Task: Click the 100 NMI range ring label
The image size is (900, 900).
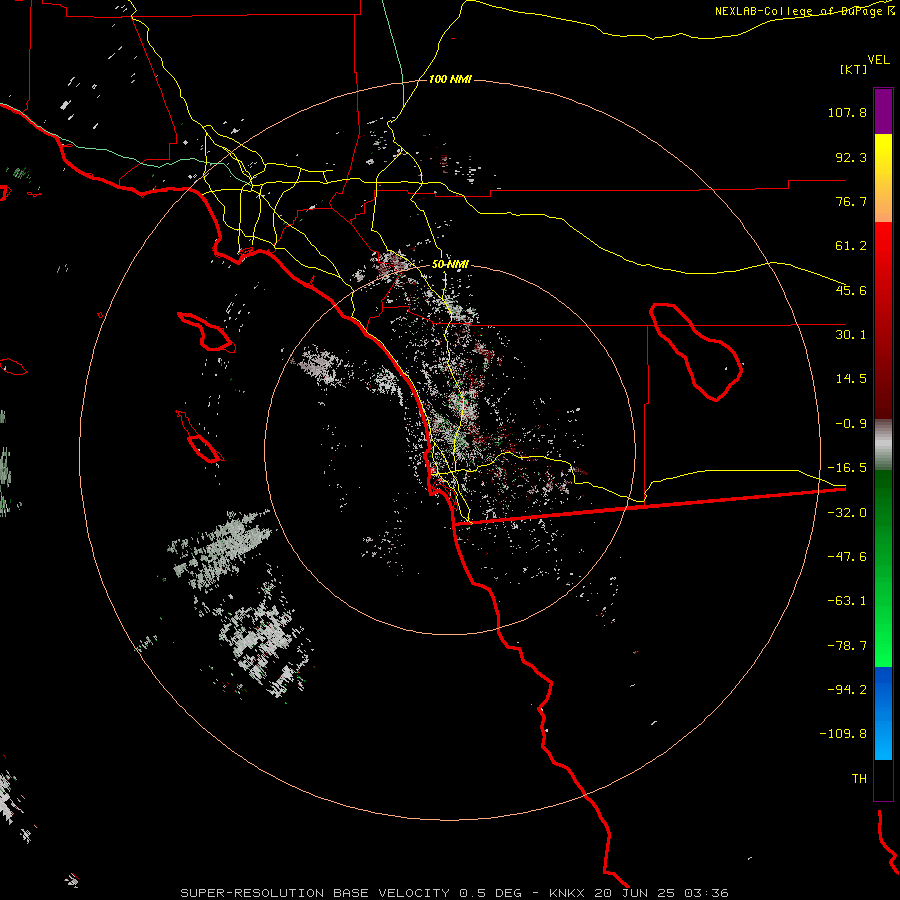Action: pos(450,79)
